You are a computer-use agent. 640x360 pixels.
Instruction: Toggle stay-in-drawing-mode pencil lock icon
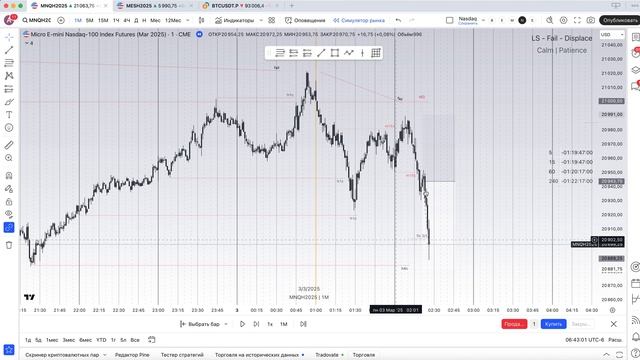[x=9, y=189]
